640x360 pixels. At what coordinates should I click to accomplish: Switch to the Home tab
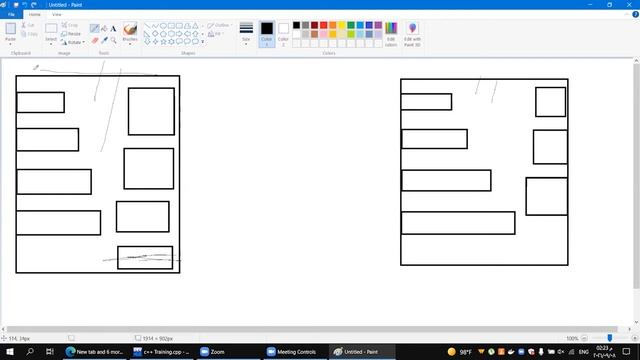pos(35,14)
